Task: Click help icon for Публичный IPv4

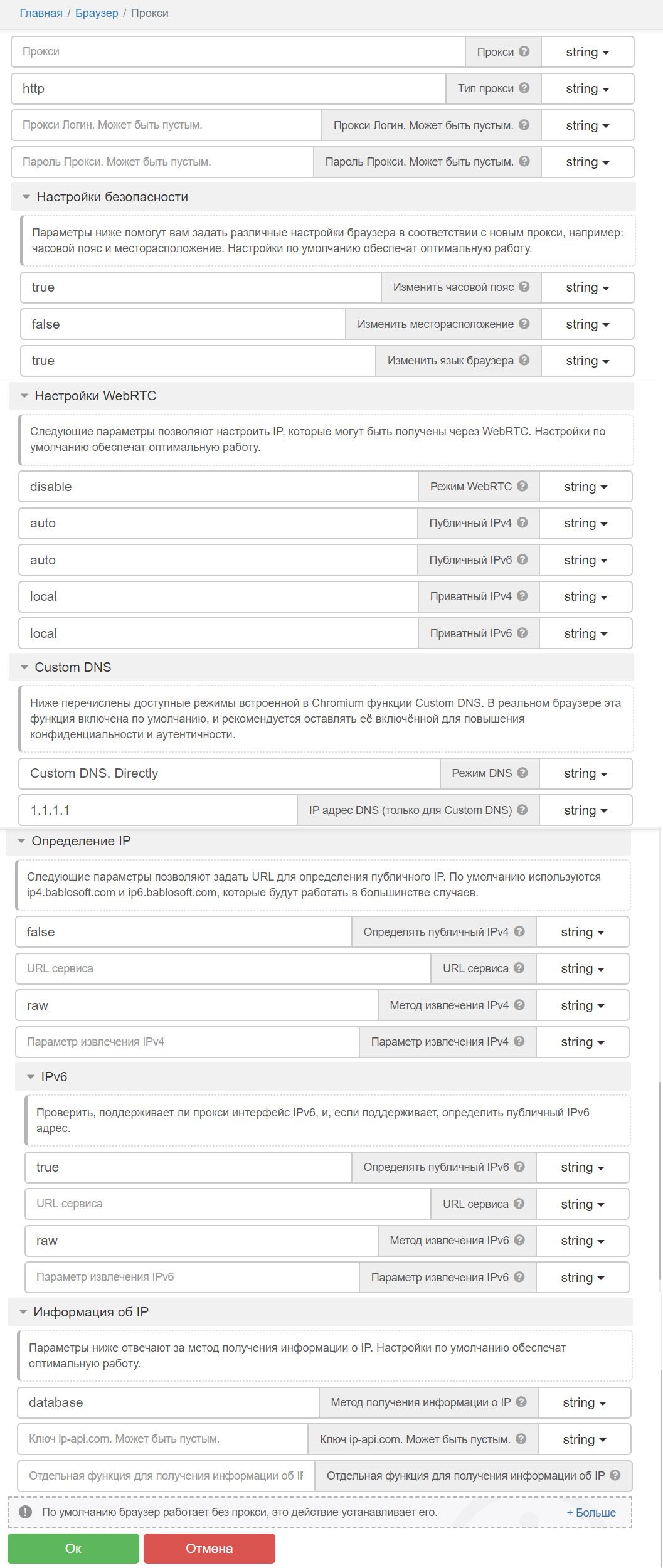Action: coord(522,522)
